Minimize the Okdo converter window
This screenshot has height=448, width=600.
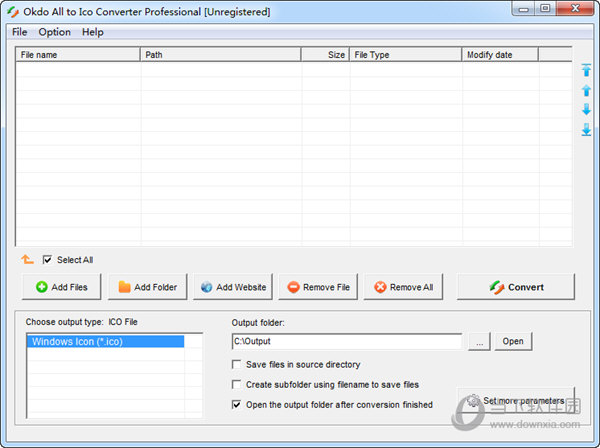(524, 9)
